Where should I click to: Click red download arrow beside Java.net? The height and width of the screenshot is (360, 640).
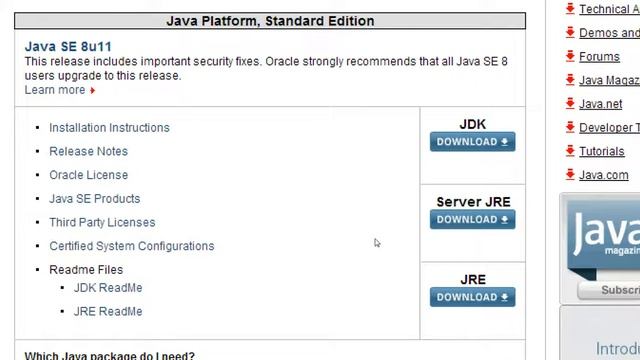570,103
